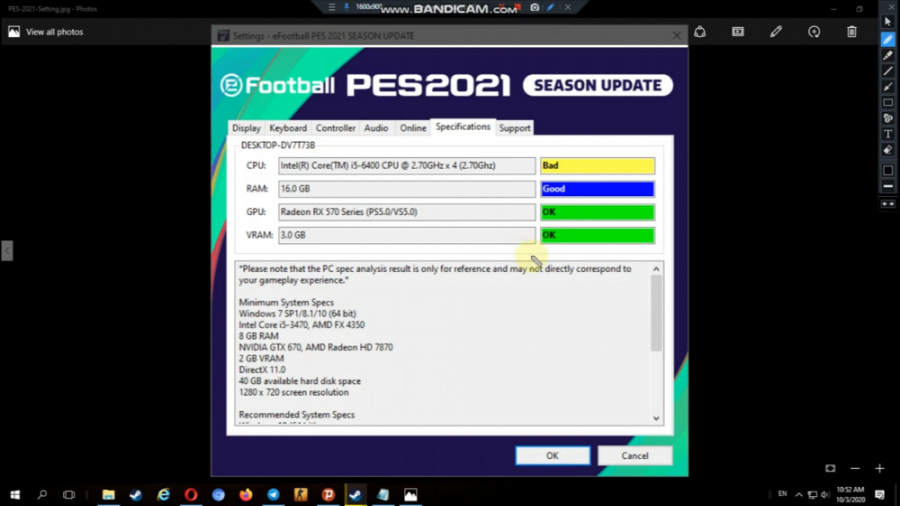Open Firefox from taskbar
The image size is (900, 506).
click(246, 495)
